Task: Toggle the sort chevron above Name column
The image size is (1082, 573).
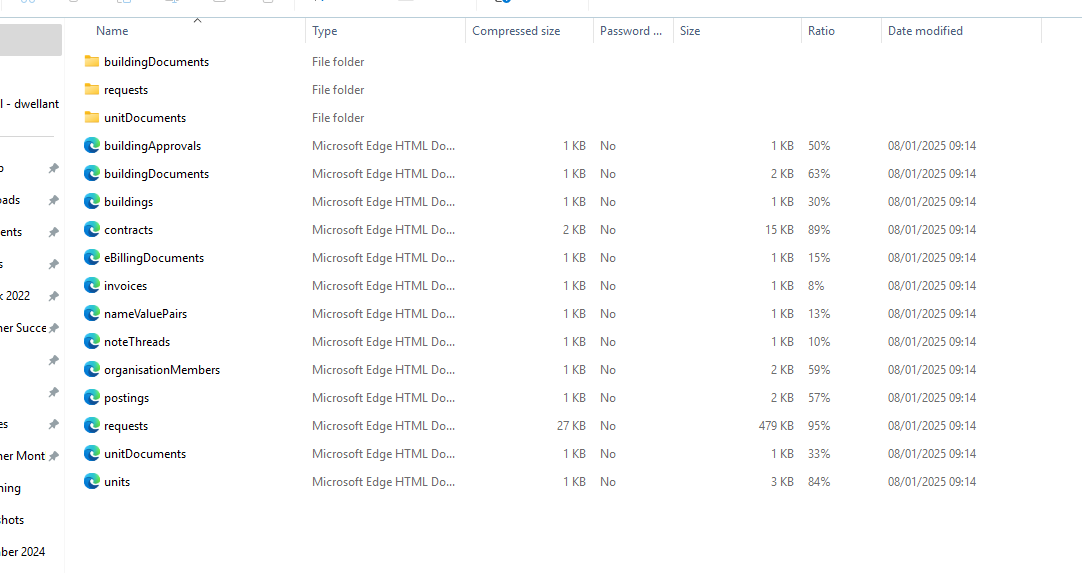Action: coord(197,20)
